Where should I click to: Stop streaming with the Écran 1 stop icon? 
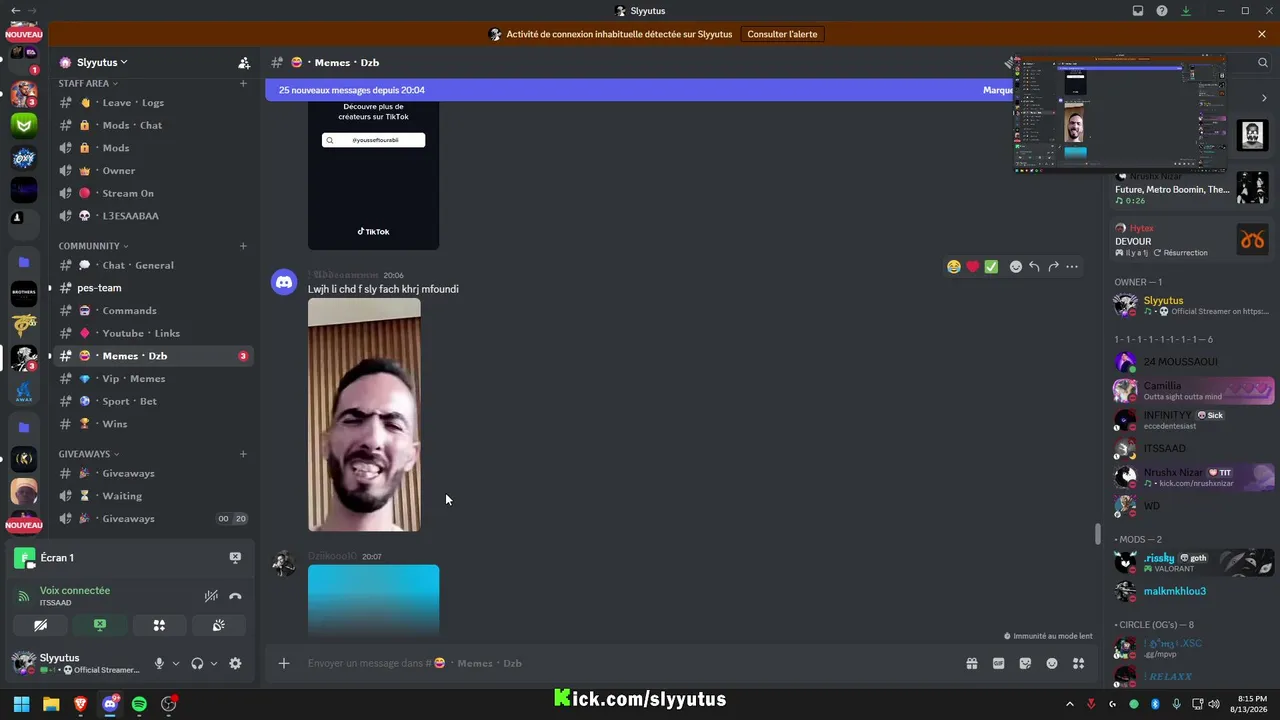pos(235,558)
